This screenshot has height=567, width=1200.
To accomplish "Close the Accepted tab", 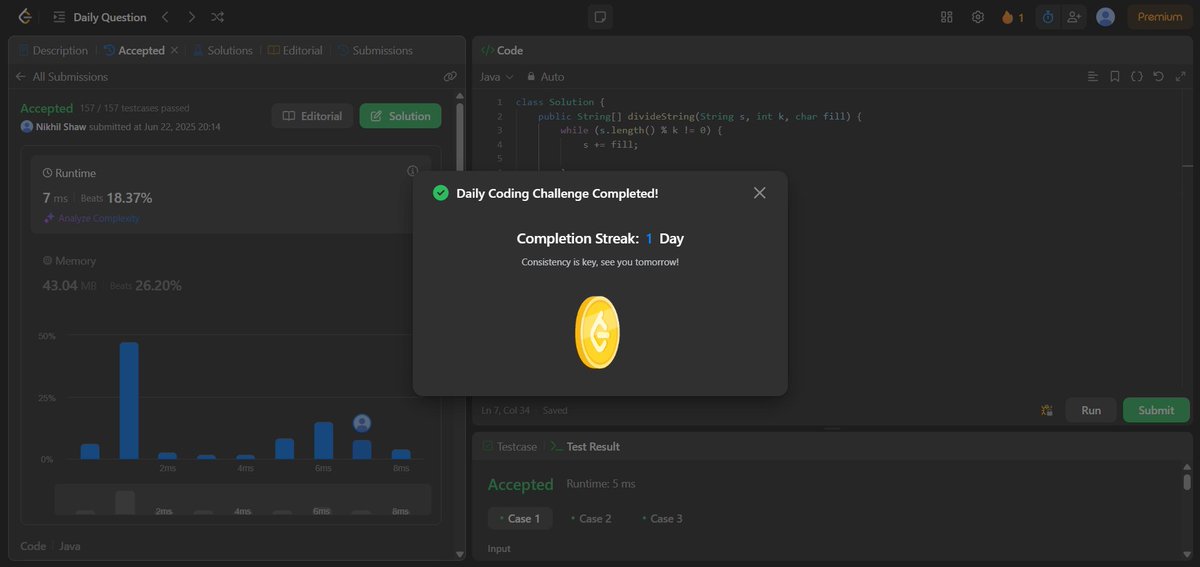I will point(174,50).
